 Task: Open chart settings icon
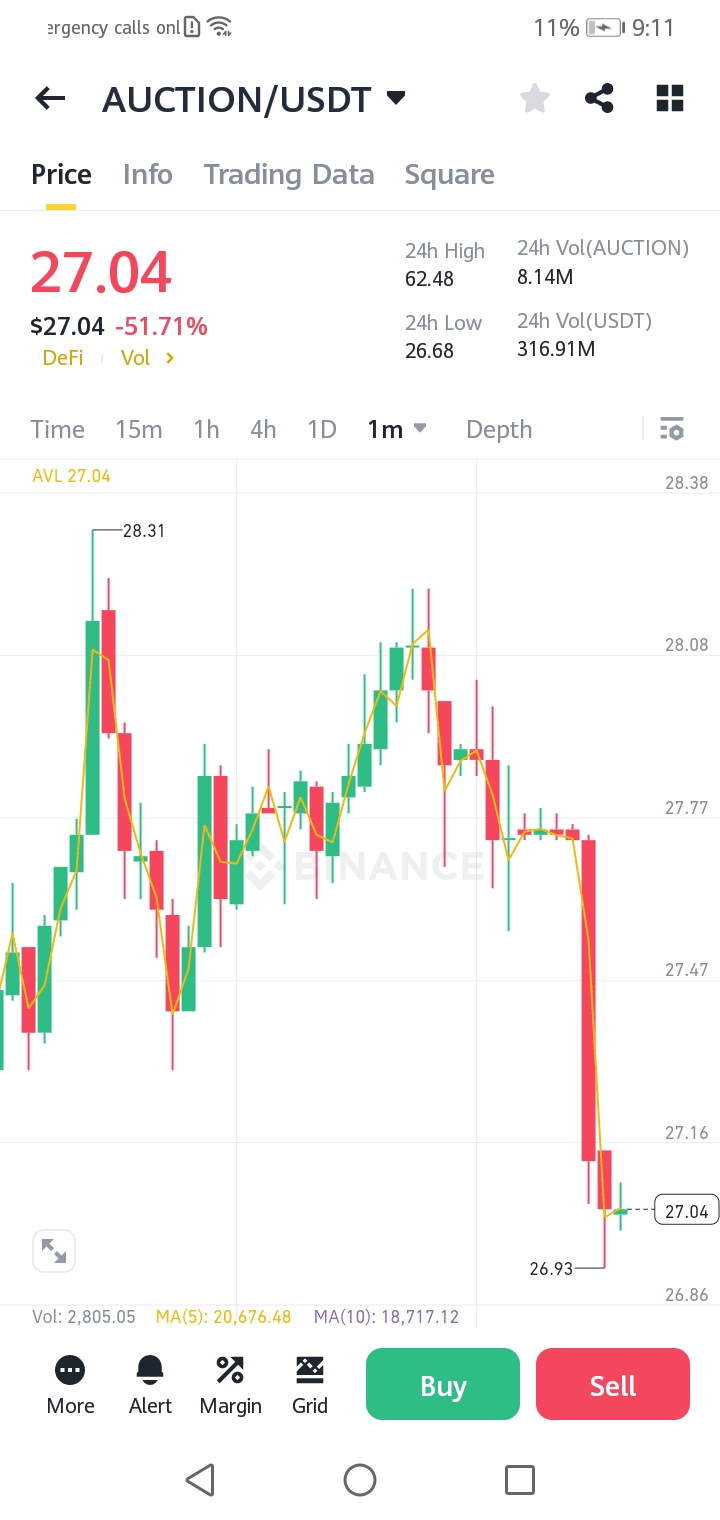(x=672, y=430)
